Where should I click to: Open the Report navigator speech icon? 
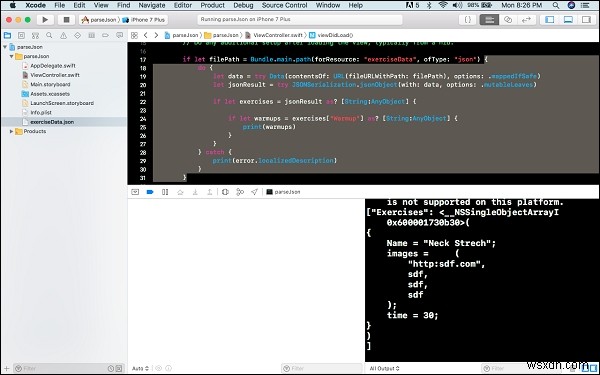pos(119,35)
